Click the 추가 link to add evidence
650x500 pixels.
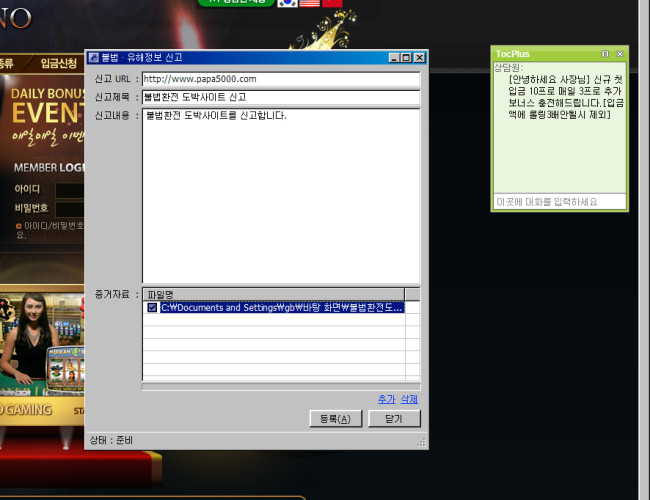coord(386,399)
